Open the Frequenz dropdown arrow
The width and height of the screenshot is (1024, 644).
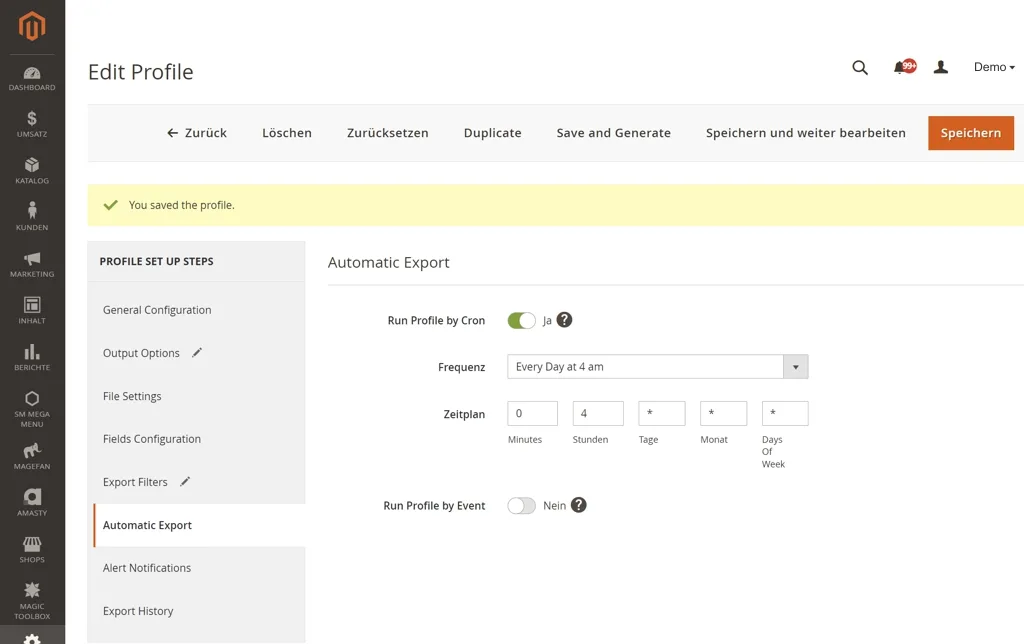795,366
